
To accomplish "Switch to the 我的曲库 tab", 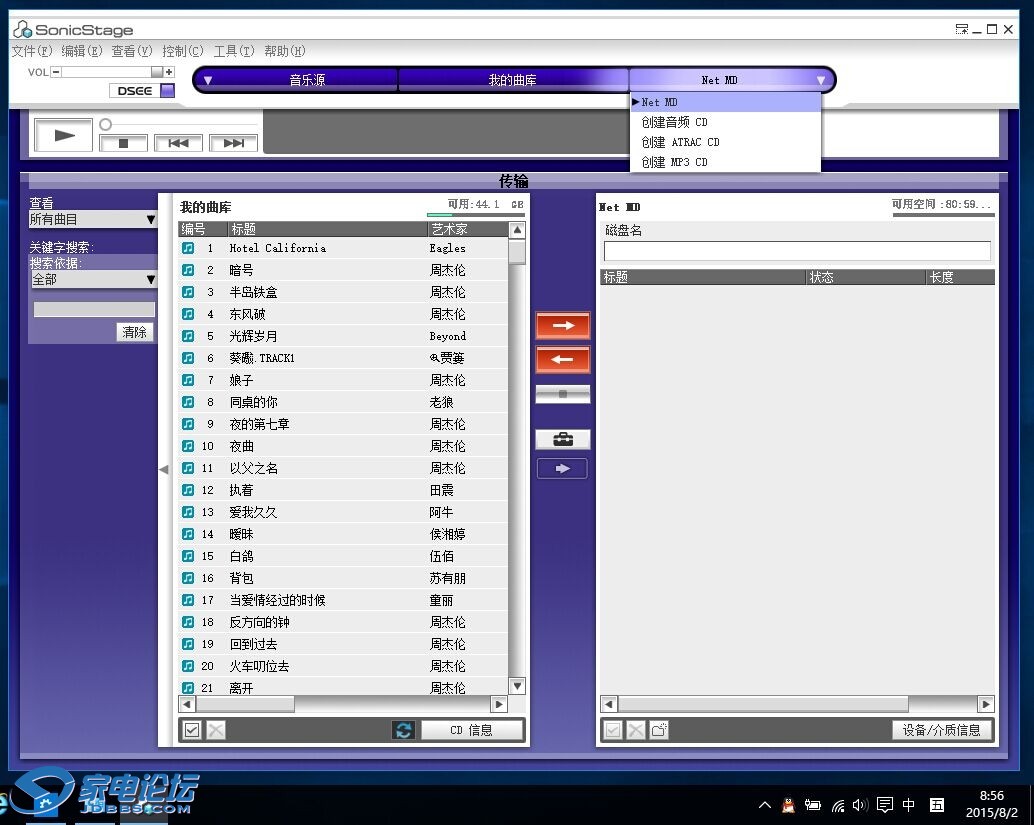I will point(512,80).
